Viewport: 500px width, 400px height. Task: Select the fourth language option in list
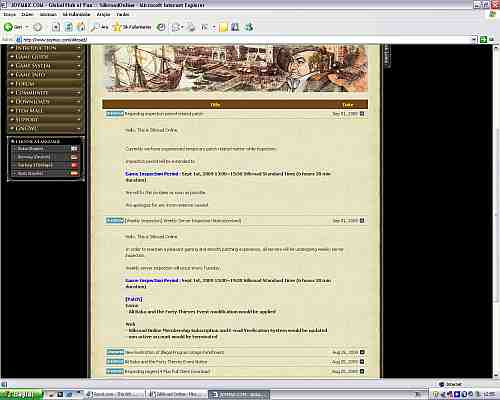[x=45, y=174]
